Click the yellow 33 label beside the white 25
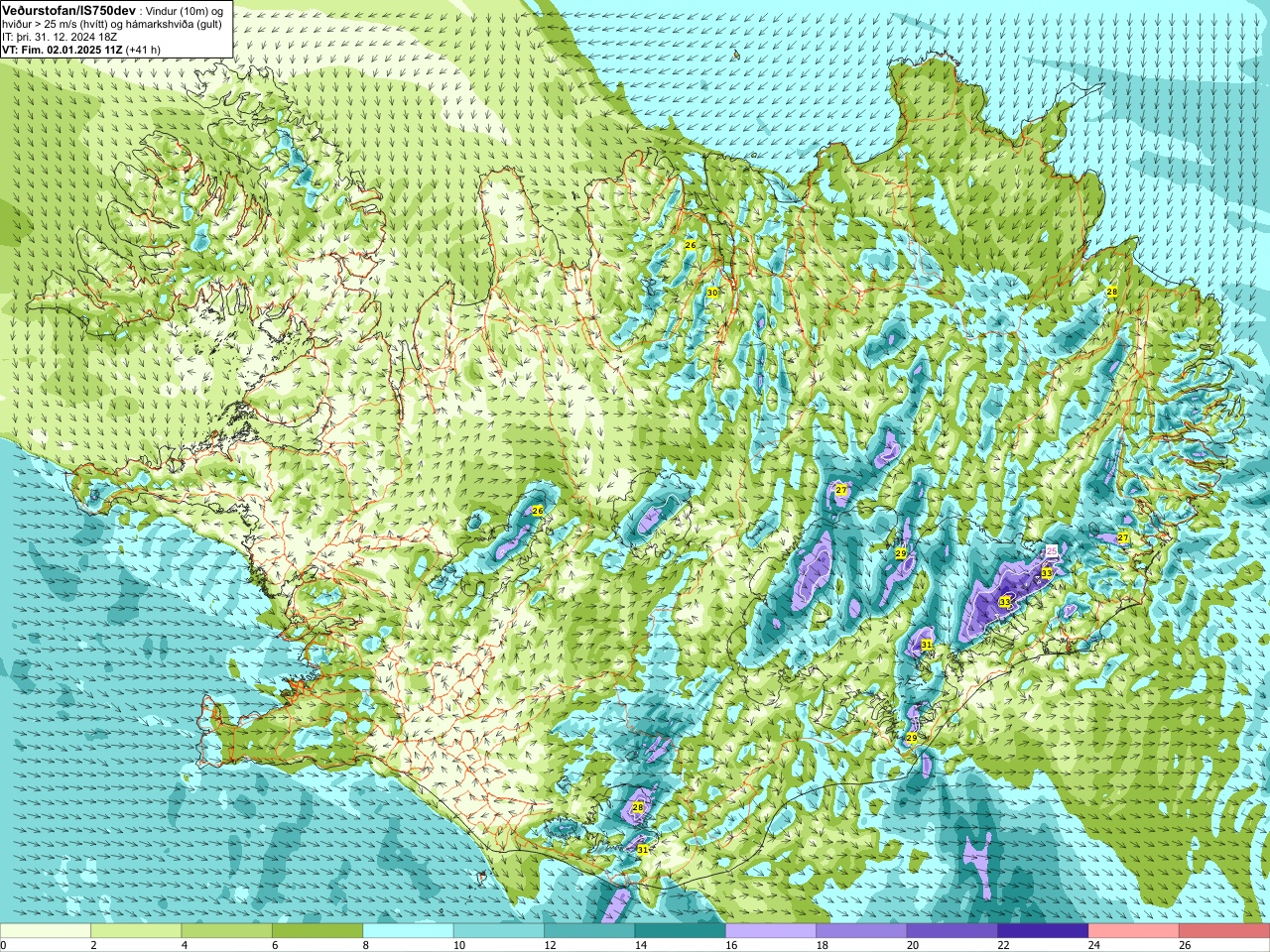 (1046, 573)
